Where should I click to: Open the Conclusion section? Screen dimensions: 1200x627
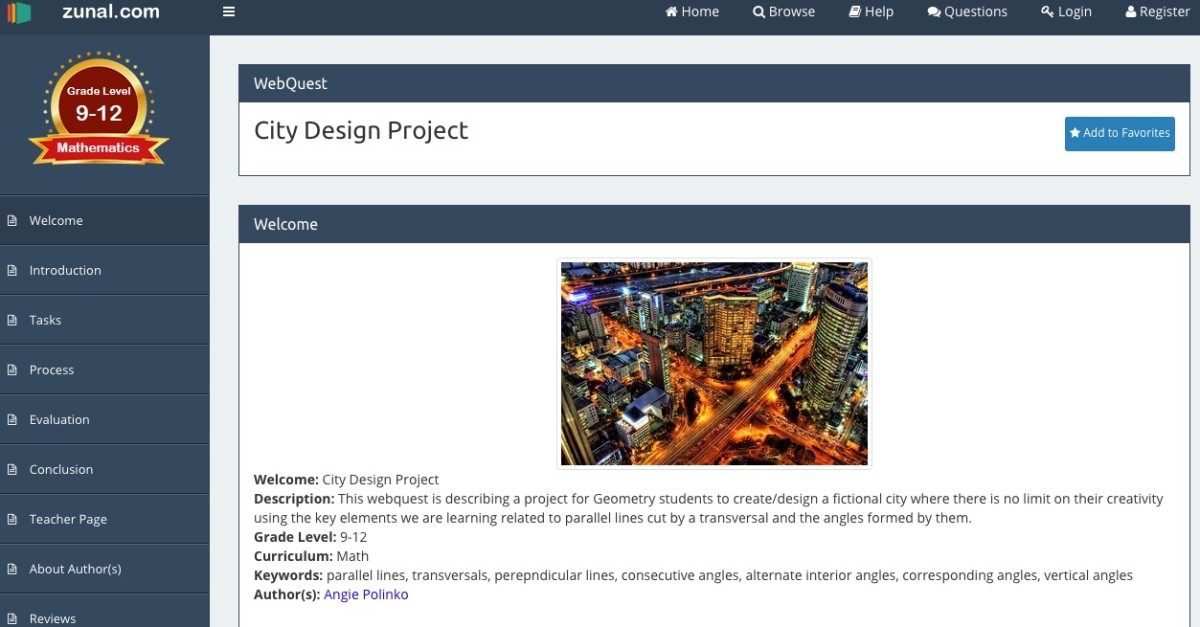tap(61, 470)
